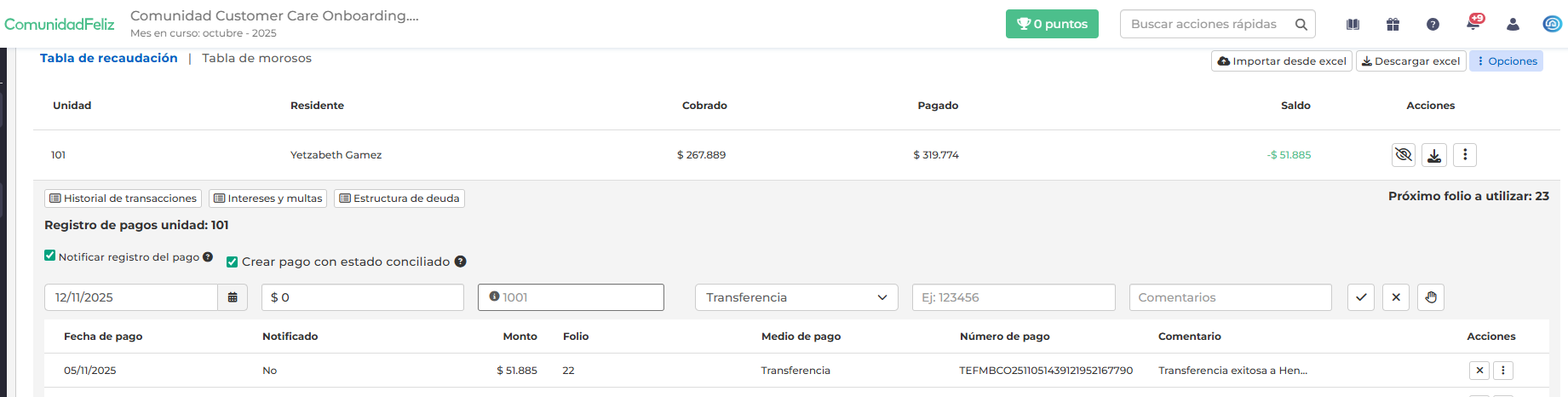Open calendar picker next to payment date
1568x397 pixels.
point(233,297)
